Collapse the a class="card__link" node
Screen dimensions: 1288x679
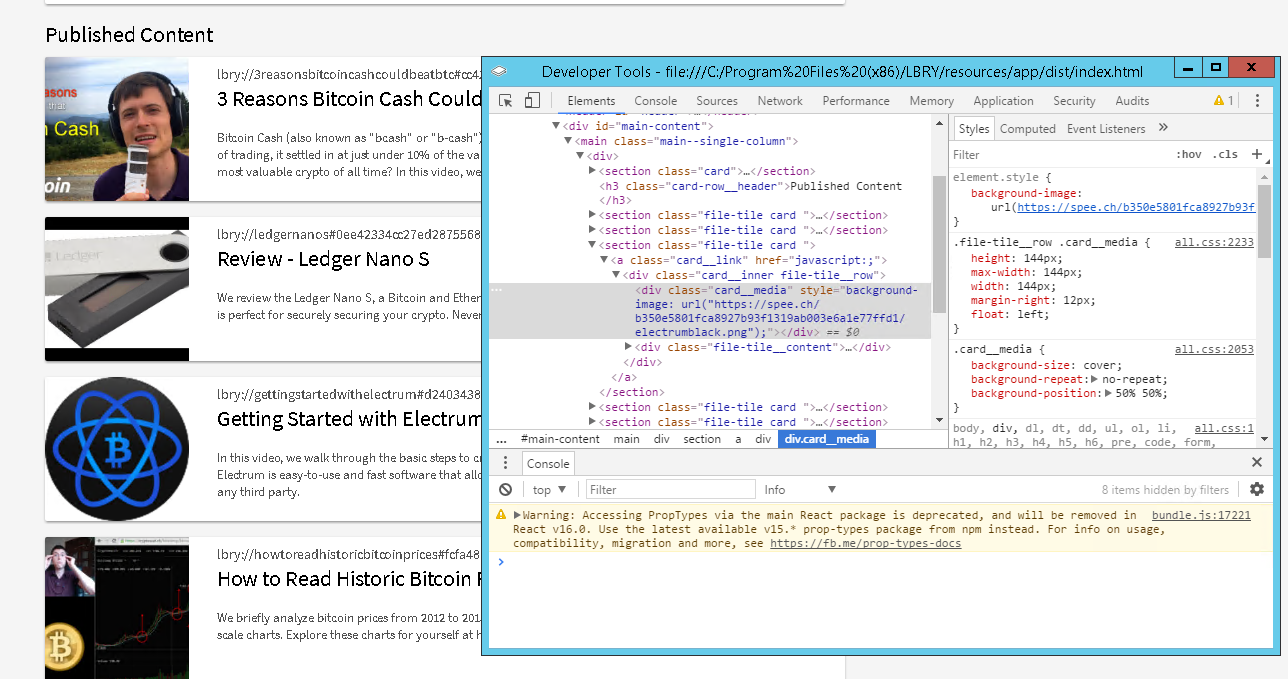(x=605, y=260)
